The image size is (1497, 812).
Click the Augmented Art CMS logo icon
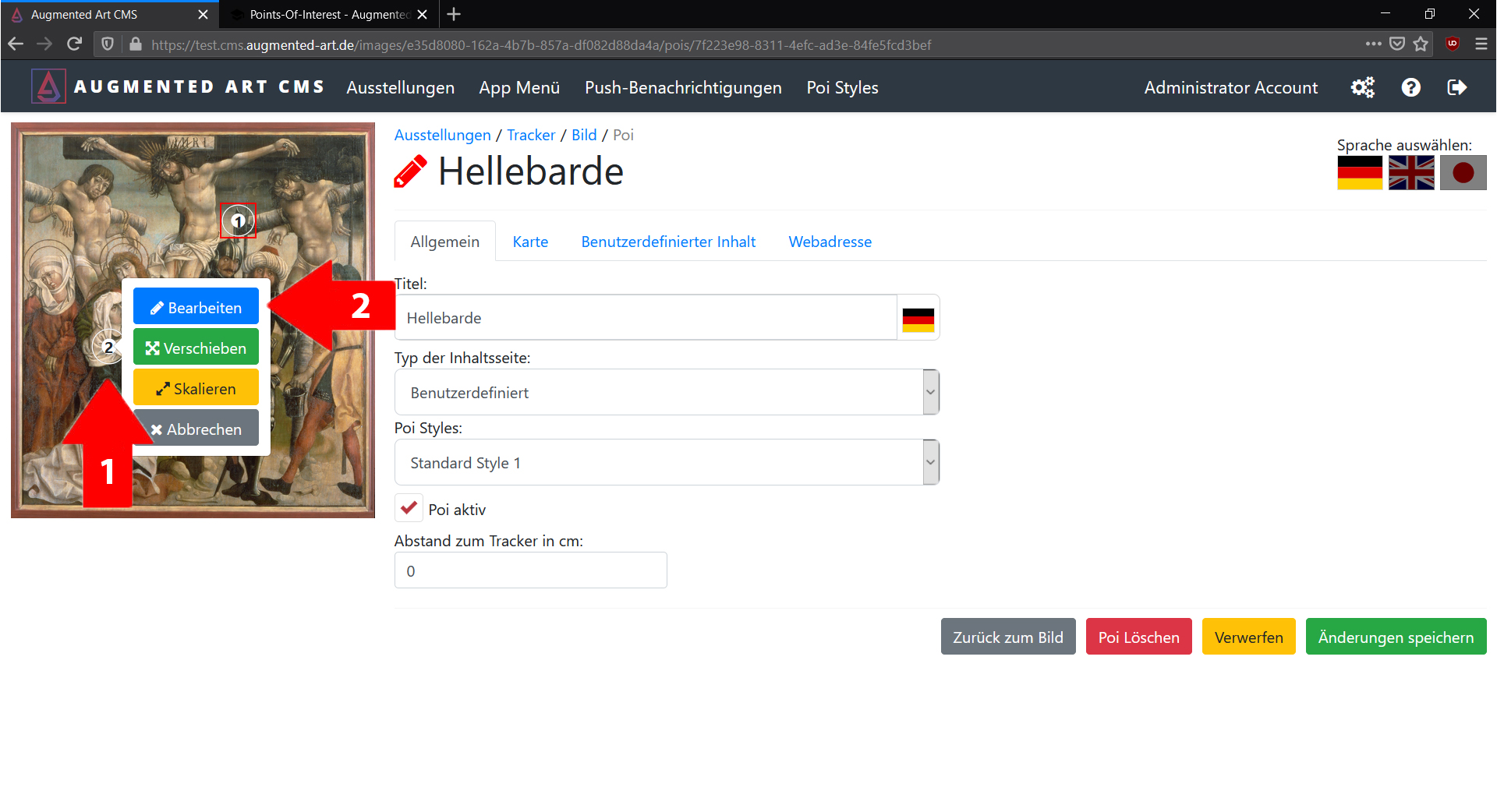pos(48,86)
